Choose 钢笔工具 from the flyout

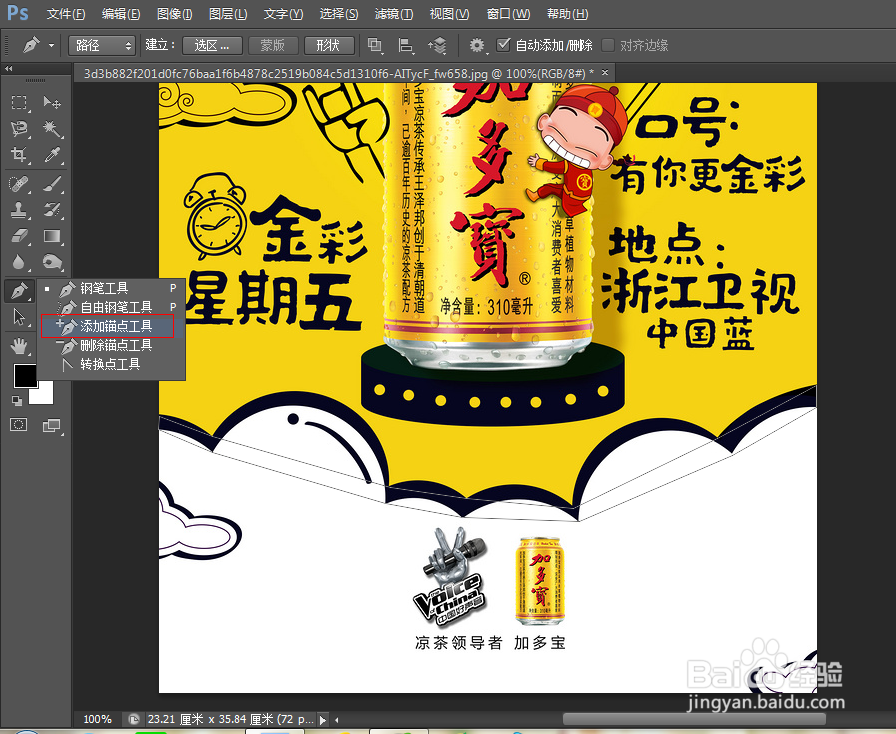pyautogui.click(x=111, y=288)
